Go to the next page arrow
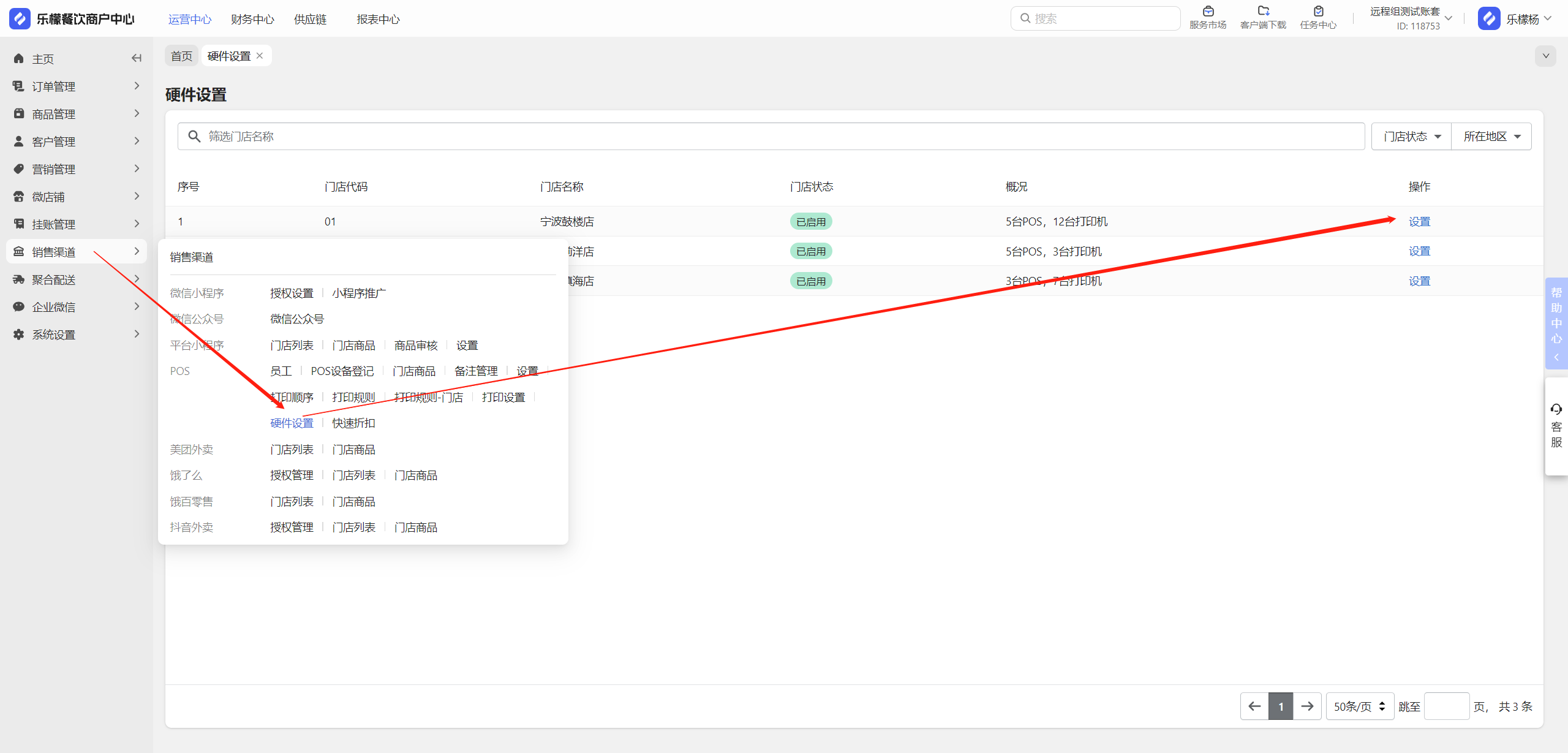Image resolution: width=1568 pixels, height=753 pixels. 1307,706
